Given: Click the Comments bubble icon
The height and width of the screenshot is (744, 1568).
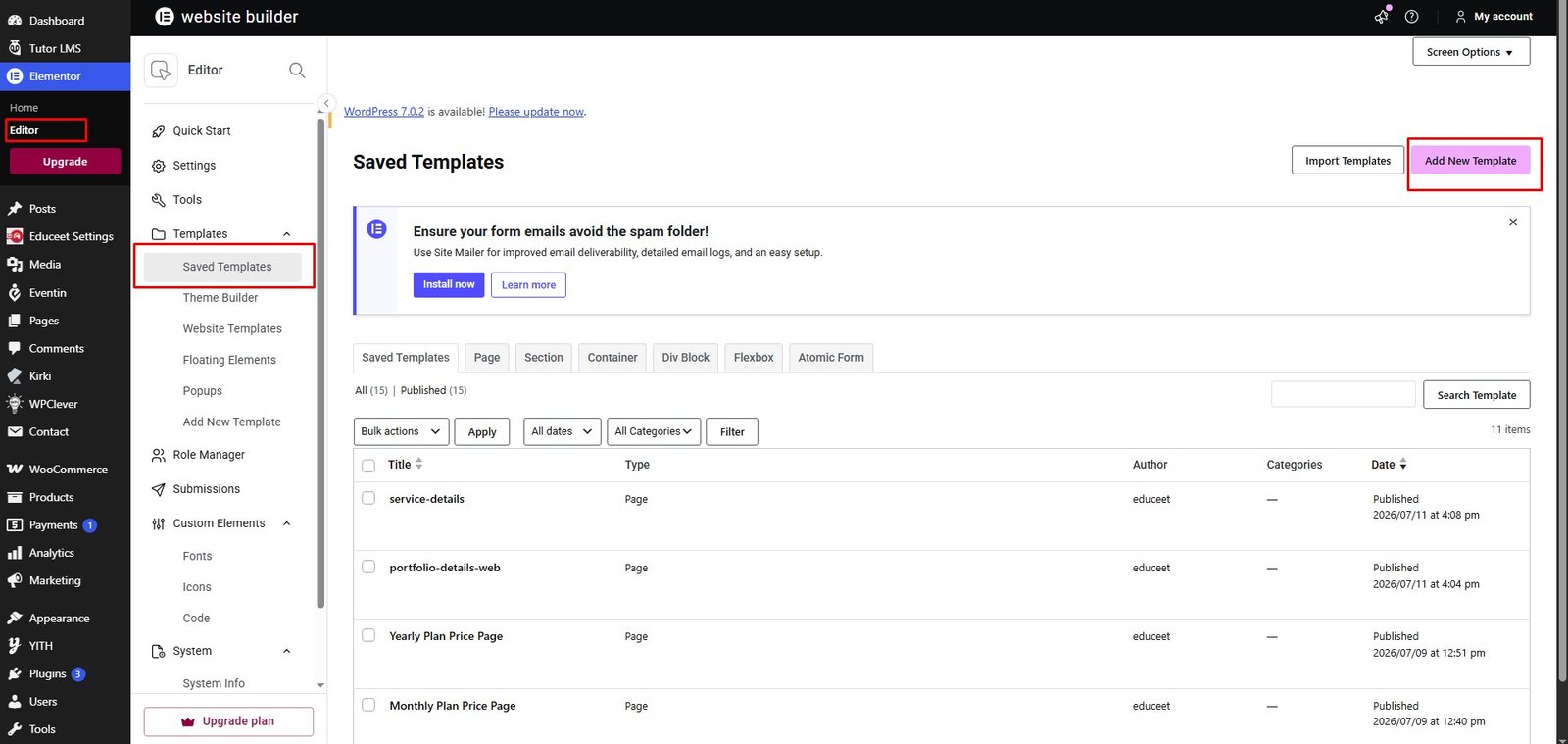Looking at the screenshot, I should pyautogui.click(x=15, y=348).
